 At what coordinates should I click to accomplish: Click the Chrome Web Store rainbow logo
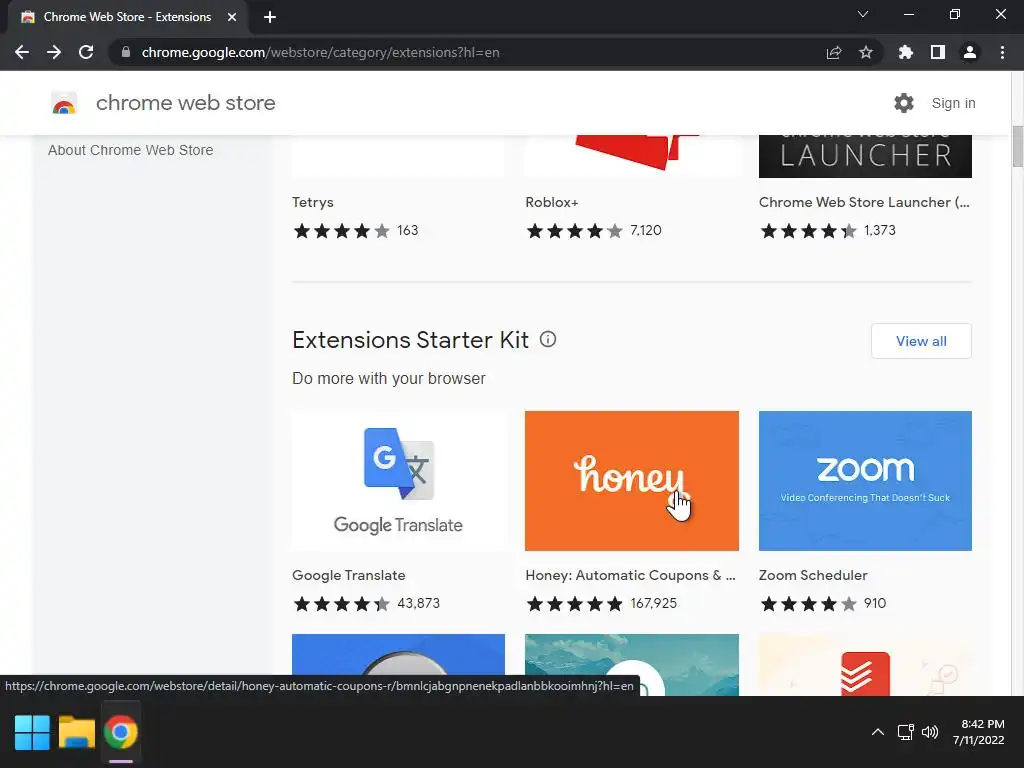pos(64,103)
